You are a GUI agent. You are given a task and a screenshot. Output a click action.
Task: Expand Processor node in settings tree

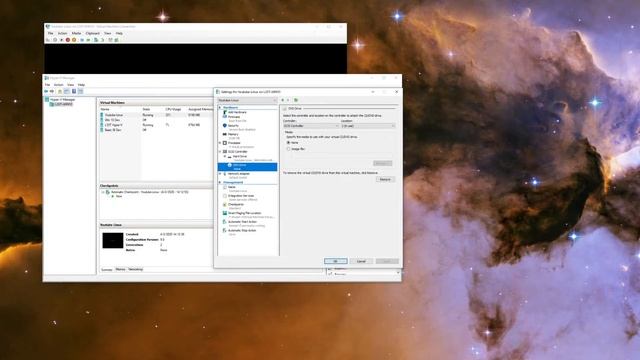tap(220, 143)
